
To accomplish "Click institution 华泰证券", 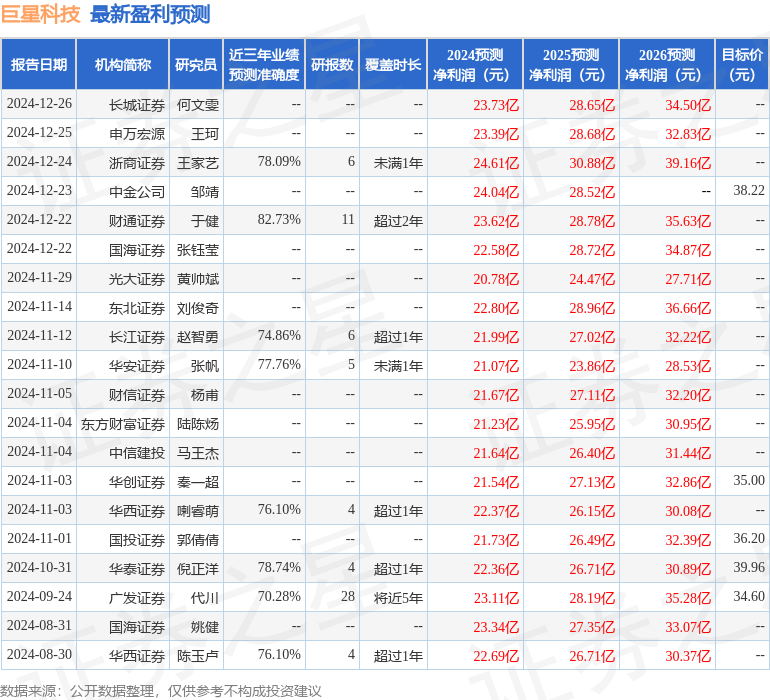I will (x=137, y=569).
